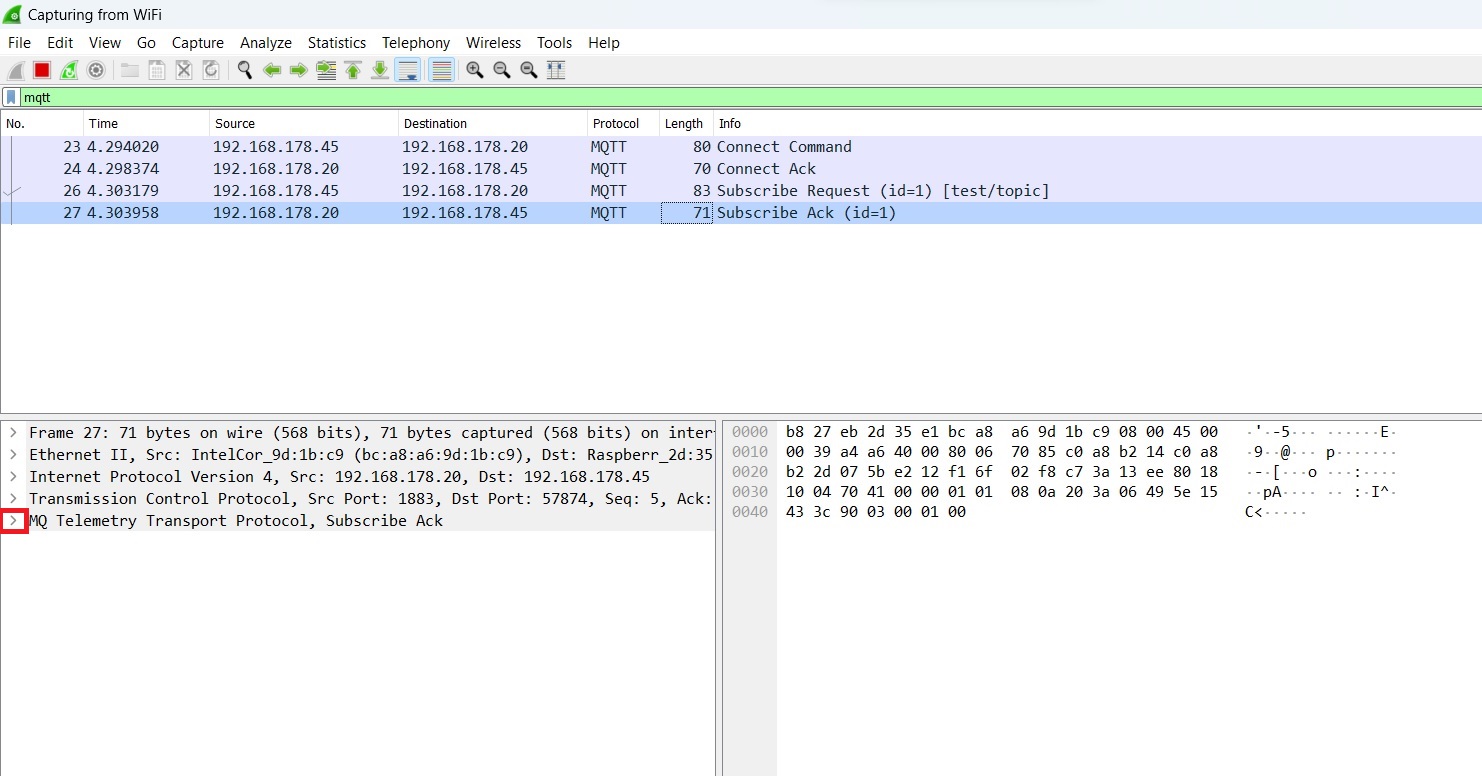Image resolution: width=1482 pixels, height=776 pixels.
Task: Open the Telephony menu
Action: pyautogui.click(x=415, y=42)
